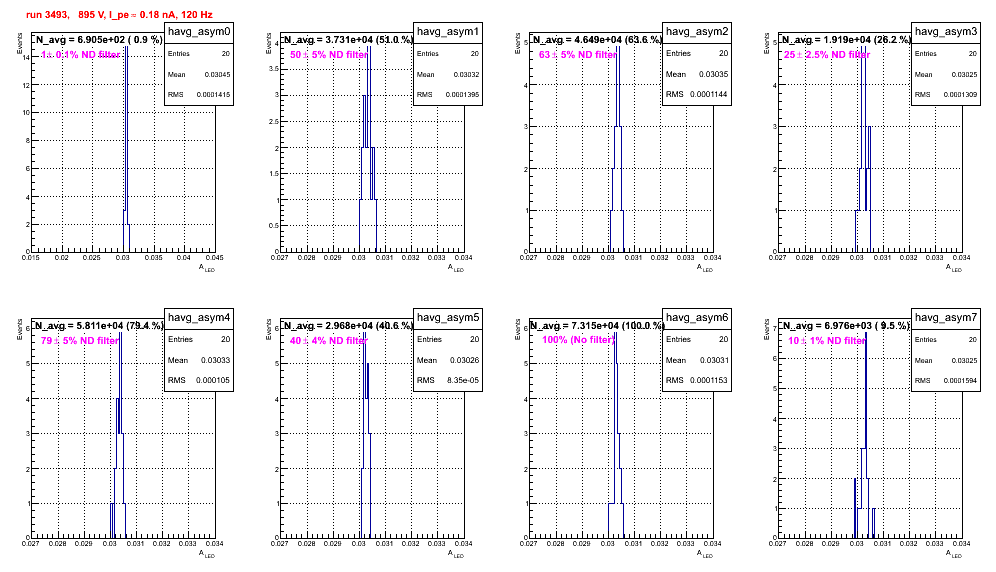The image size is (996, 572).
Task: Click the magenta 40± 4% ND filter label
Action: click(329, 341)
